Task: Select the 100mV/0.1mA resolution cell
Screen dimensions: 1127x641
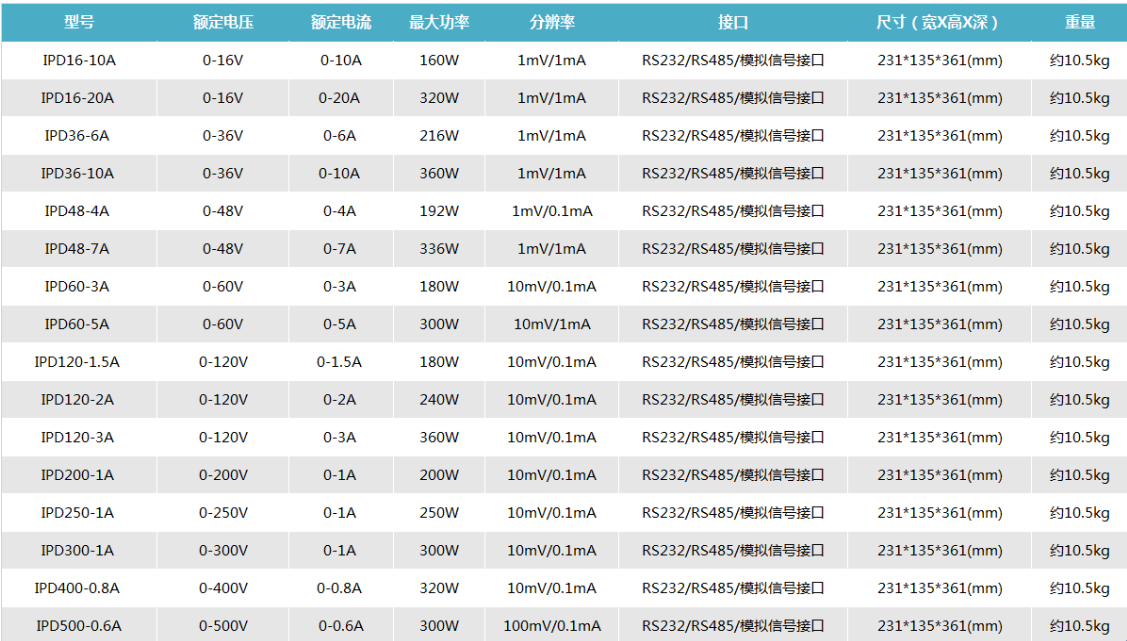Action: 551,626
